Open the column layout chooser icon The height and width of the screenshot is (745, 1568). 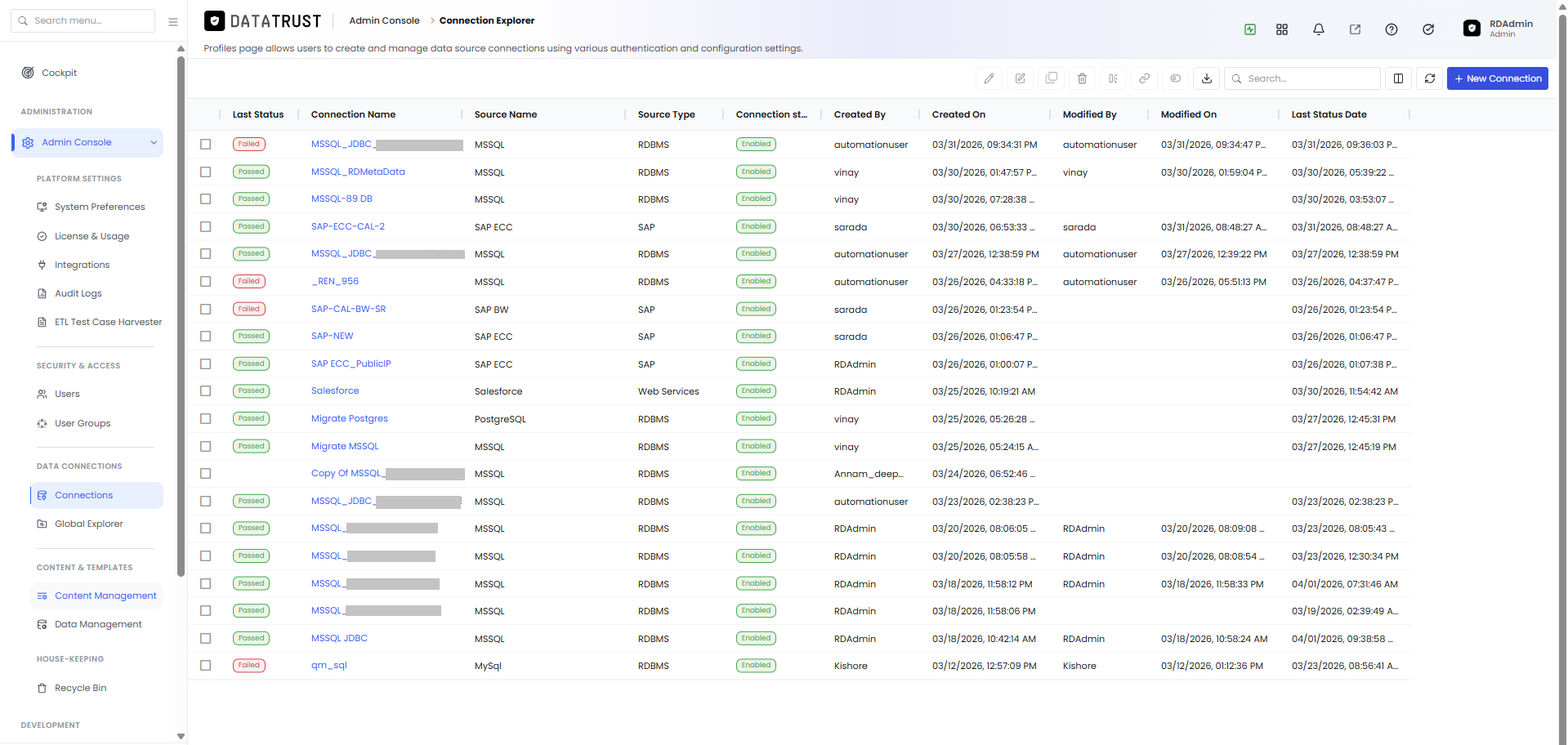click(x=1398, y=78)
